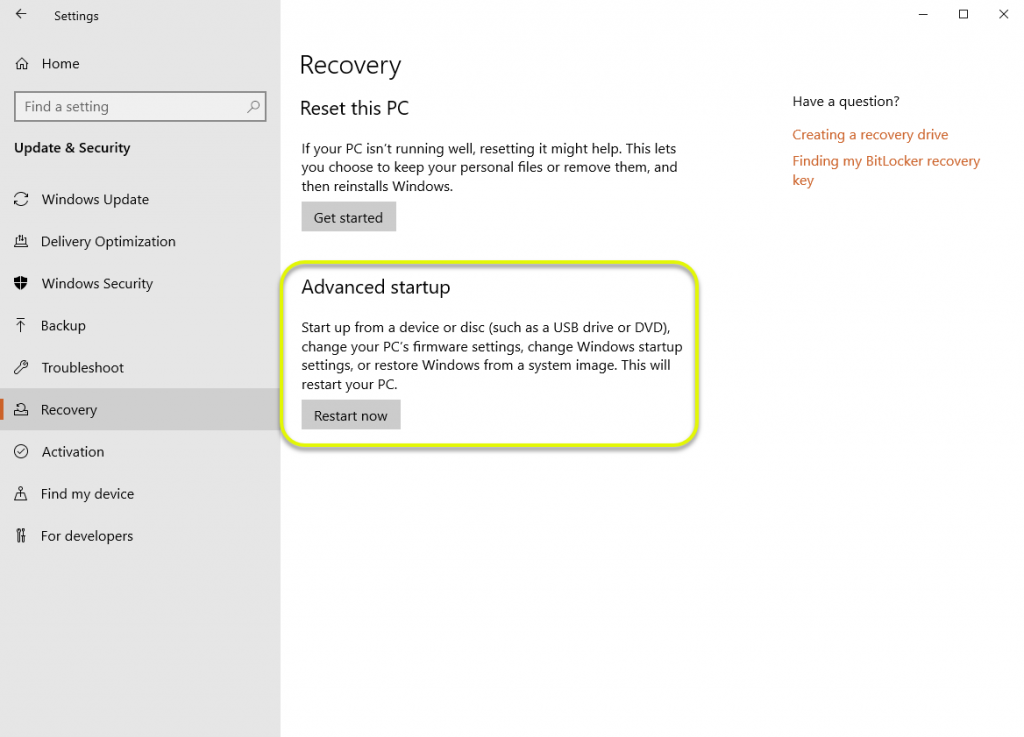Viewport: 1024px width, 737px height.
Task: Click the Advanced startup heading
Action: point(376,287)
